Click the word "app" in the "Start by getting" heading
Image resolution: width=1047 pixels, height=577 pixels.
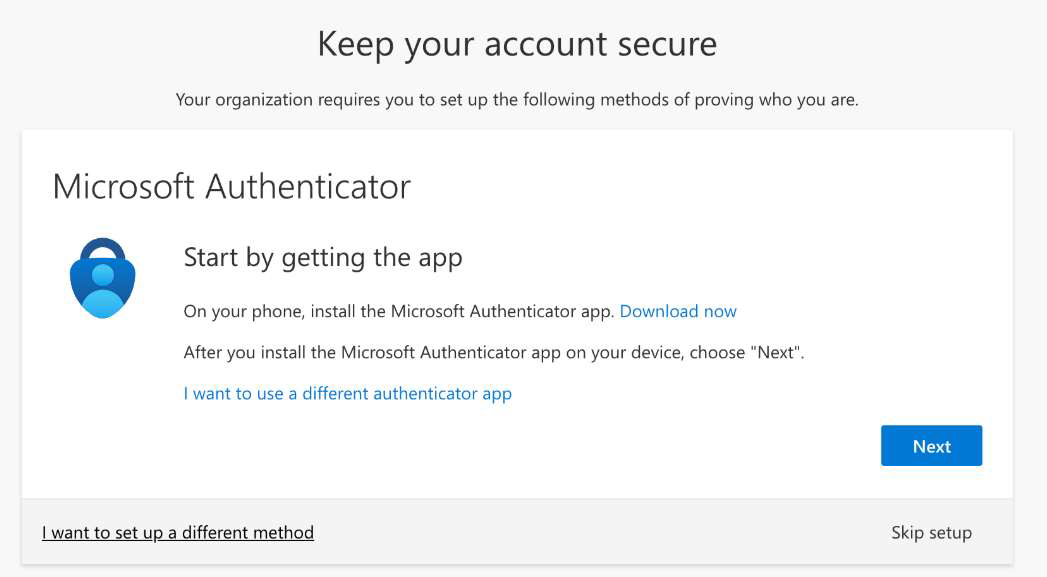tap(440, 258)
